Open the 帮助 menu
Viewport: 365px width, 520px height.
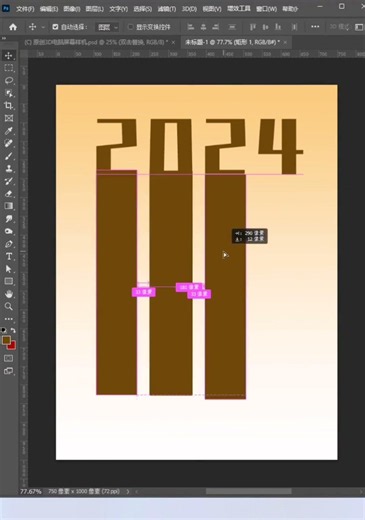290,9
